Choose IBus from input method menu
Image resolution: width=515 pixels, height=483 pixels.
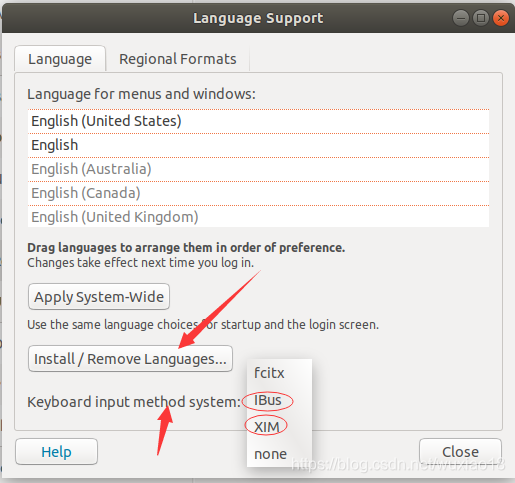(x=279, y=400)
